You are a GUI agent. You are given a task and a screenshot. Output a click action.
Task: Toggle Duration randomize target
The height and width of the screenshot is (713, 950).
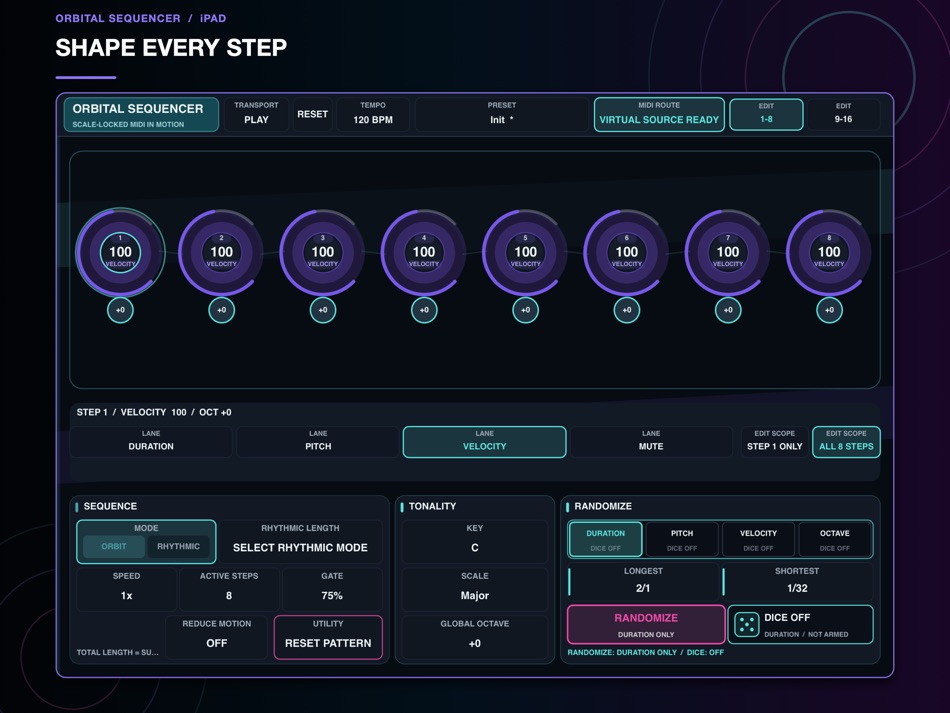[605, 539]
